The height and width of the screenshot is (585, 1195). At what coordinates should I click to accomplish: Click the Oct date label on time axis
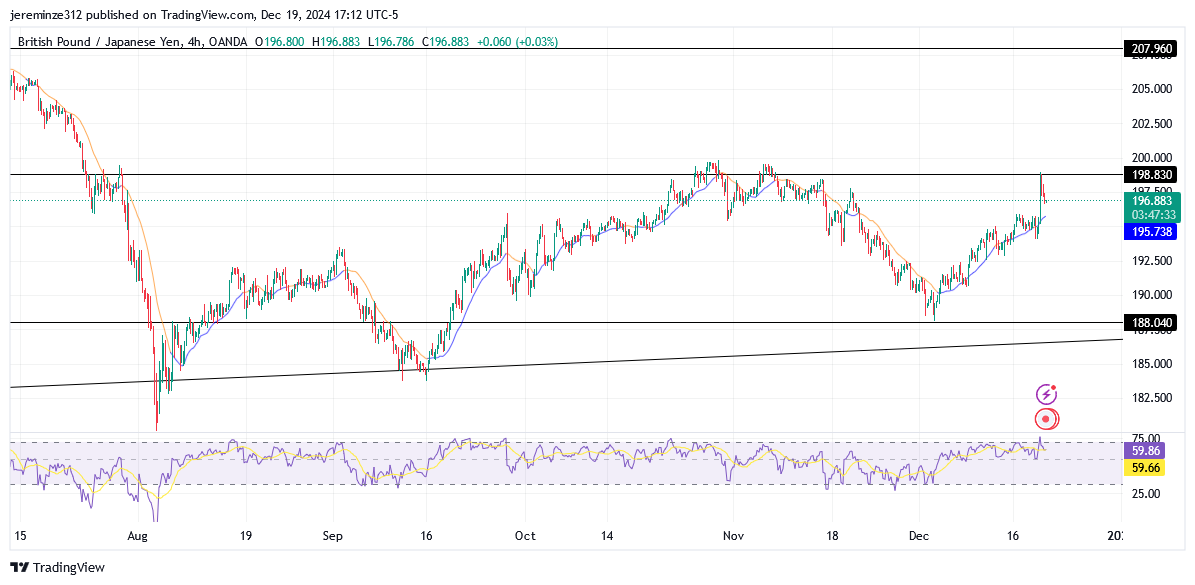click(525, 535)
